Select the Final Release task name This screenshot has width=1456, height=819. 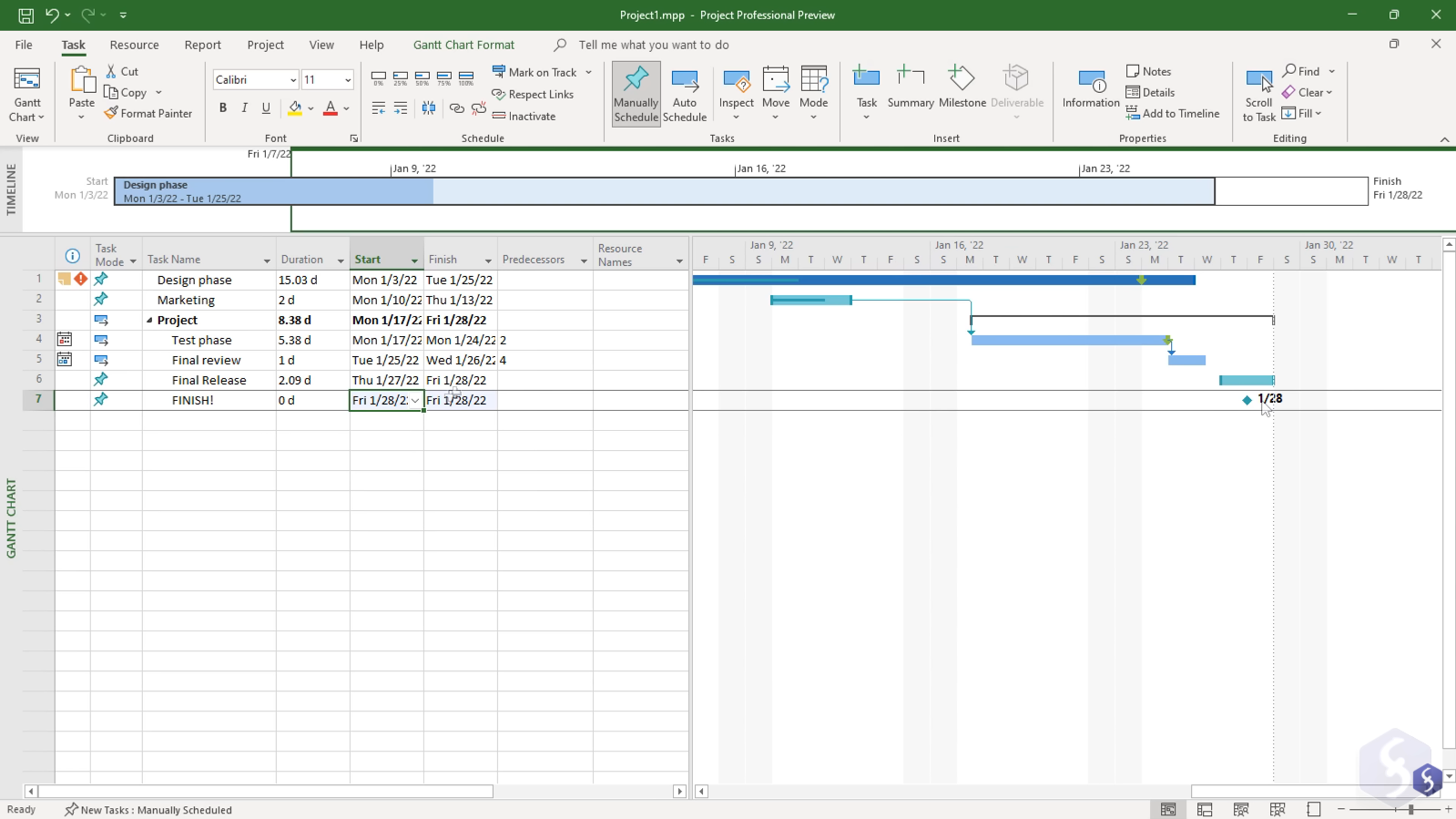(209, 380)
